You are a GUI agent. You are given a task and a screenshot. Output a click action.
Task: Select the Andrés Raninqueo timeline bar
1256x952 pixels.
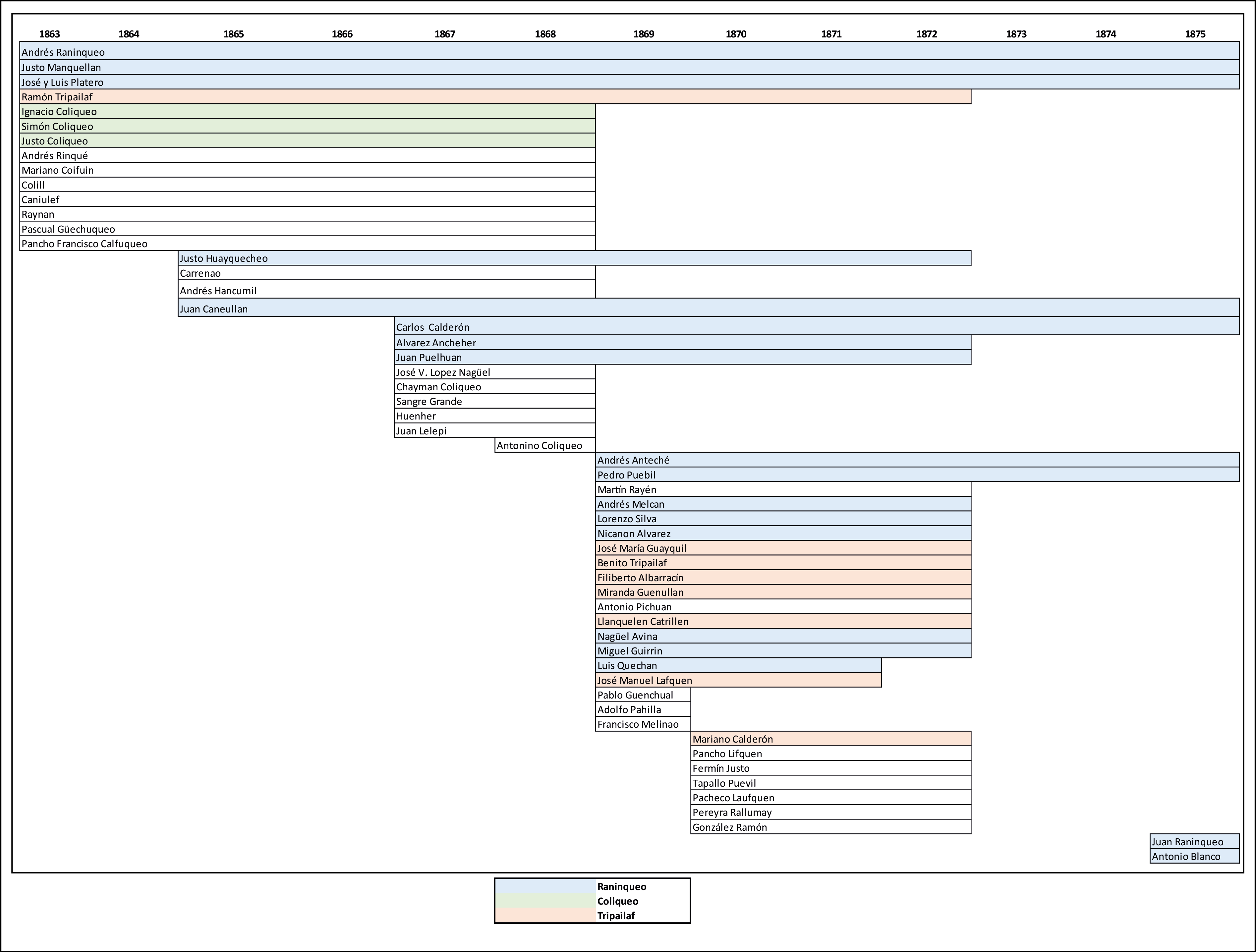629,52
